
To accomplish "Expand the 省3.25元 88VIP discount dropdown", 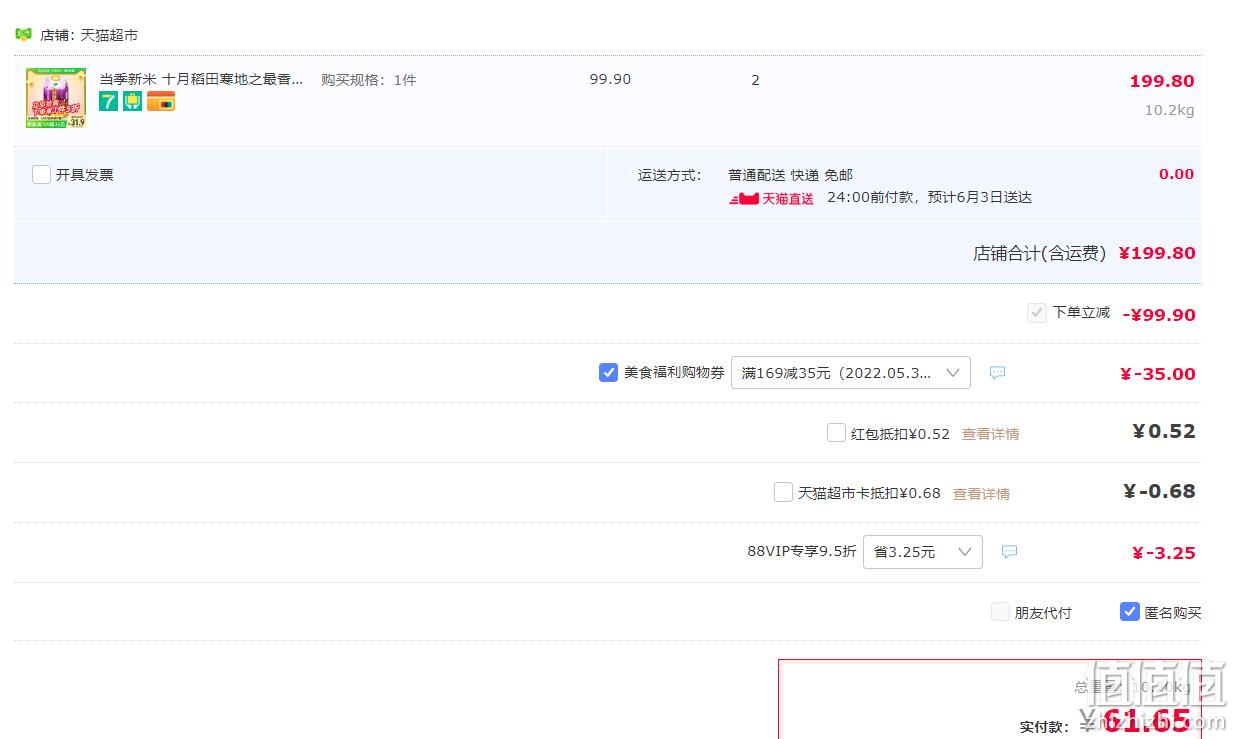I will pos(922,552).
